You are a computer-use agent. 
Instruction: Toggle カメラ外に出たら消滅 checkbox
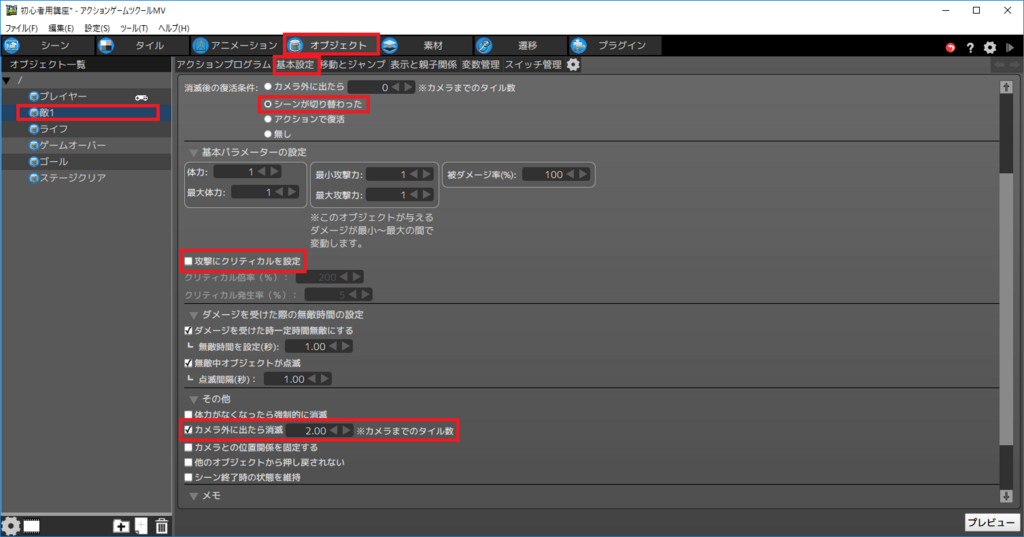tap(189, 430)
